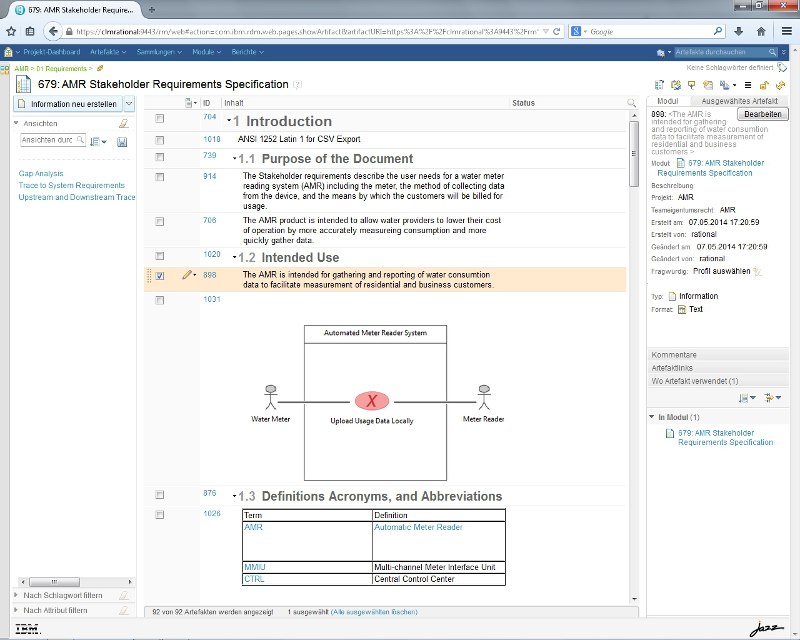
Task: Collapse the In Modul (1) section
Action: click(652, 417)
